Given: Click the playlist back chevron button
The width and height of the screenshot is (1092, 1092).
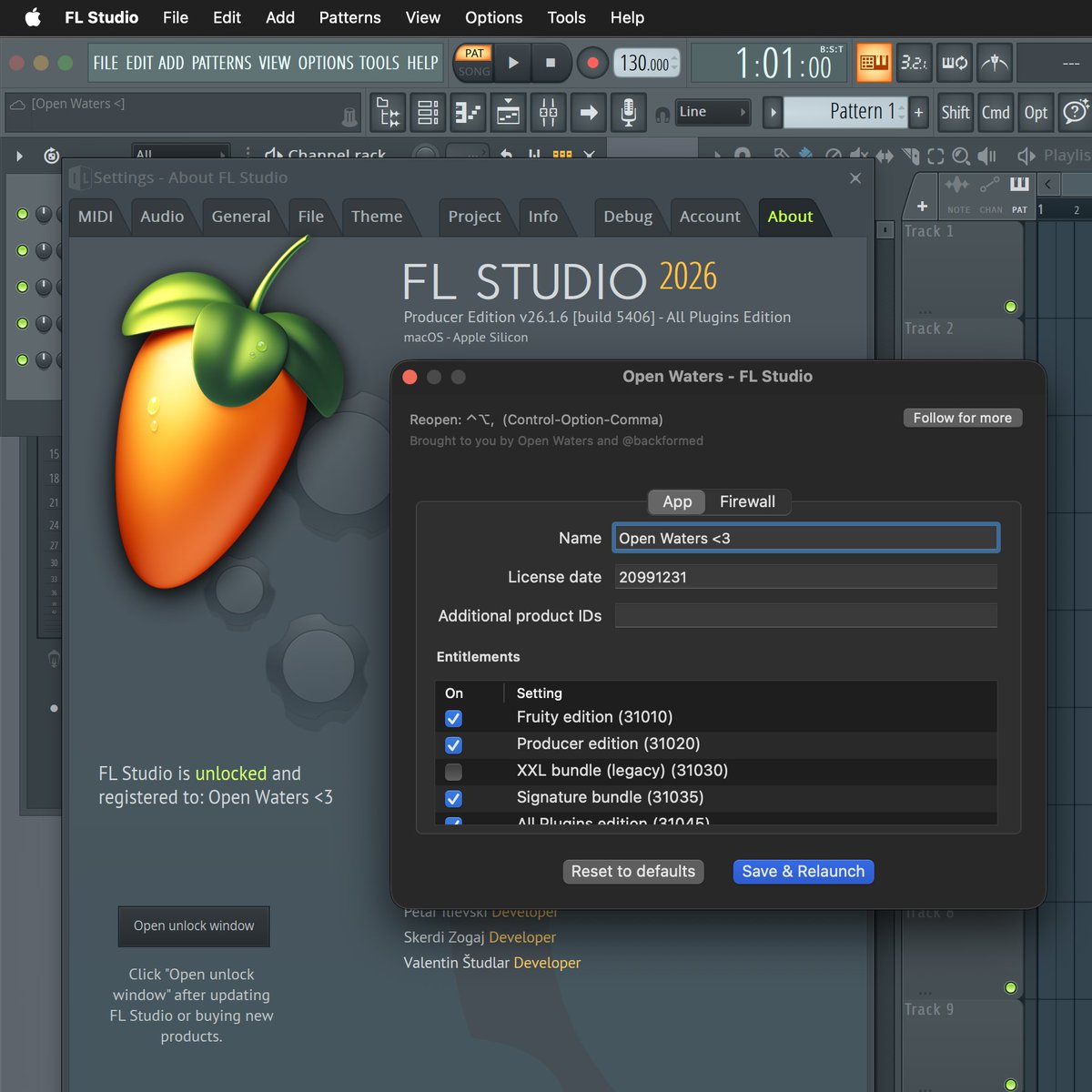Looking at the screenshot, I should pos(1047,184).
